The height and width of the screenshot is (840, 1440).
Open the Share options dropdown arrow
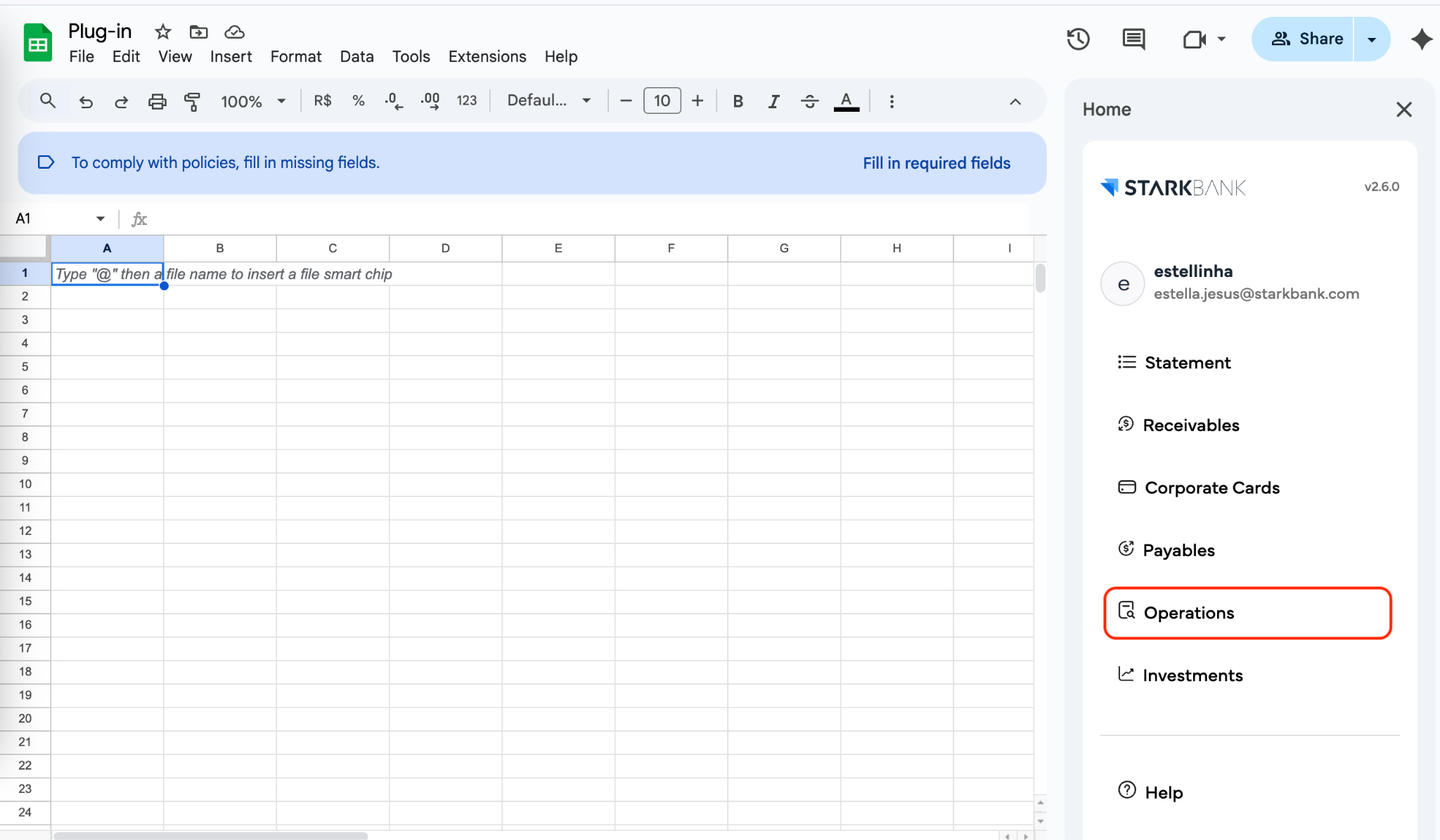[1371, 39]
